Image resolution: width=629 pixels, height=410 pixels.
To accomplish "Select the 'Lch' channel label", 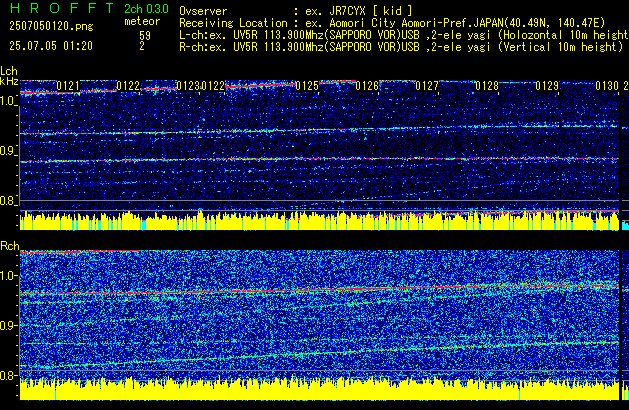I will tap(9, 71).
